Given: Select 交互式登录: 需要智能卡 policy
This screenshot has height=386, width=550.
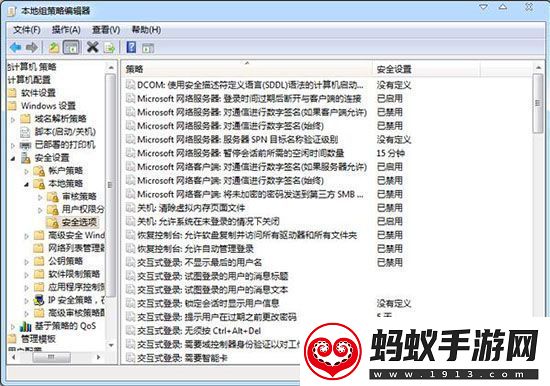Looking at the screenshot, I should pos(177,358).
